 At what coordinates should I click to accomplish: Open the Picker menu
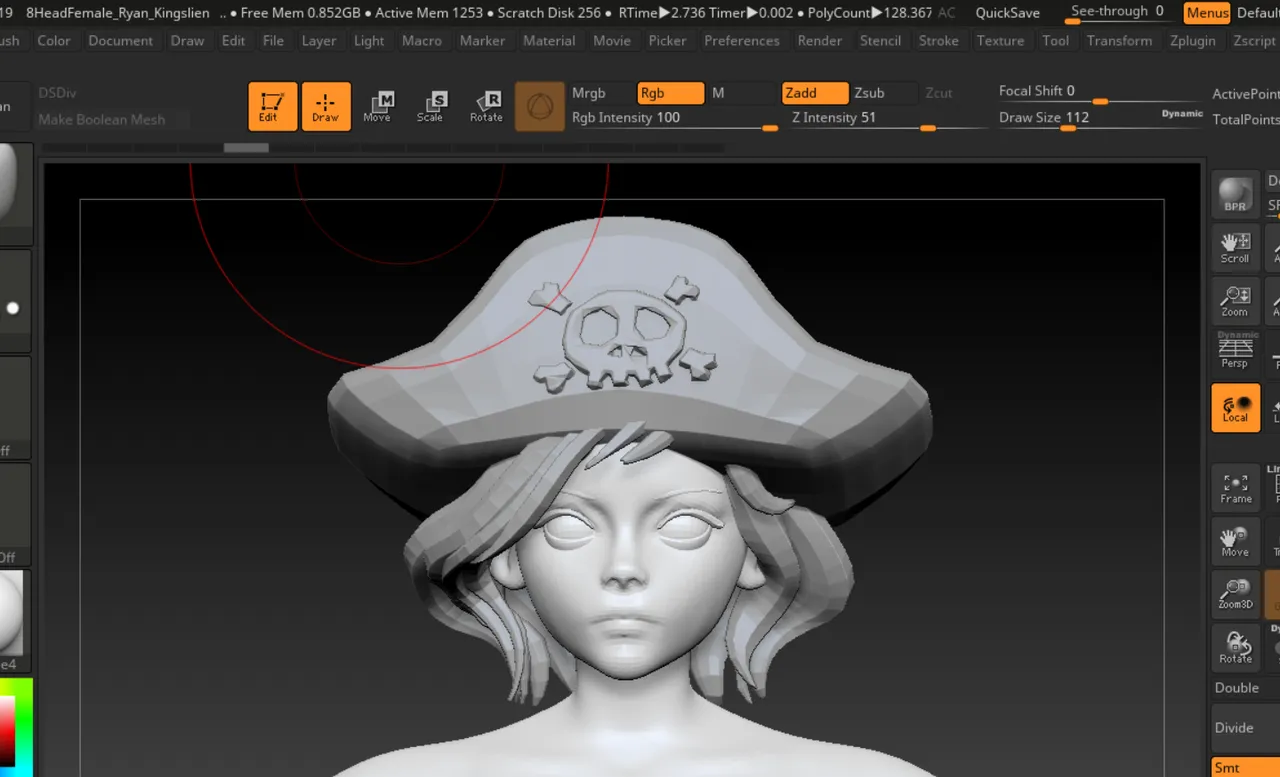click(667, 41)
